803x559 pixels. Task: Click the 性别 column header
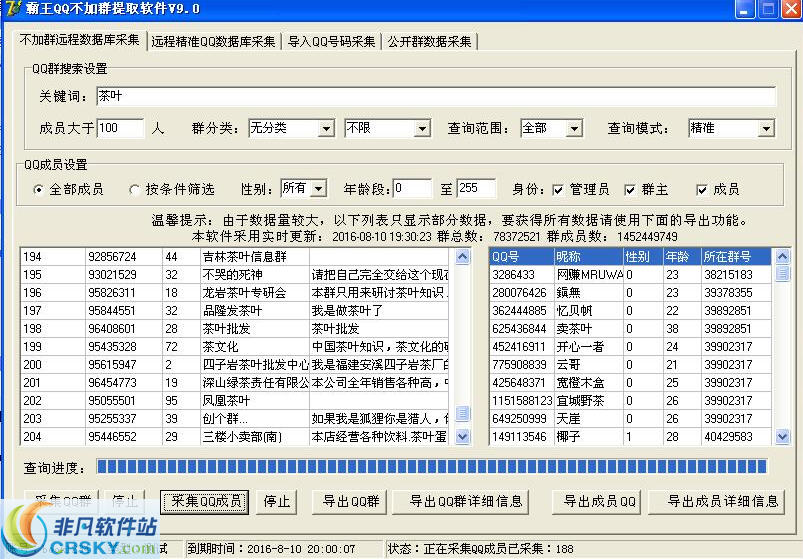click(643, 256)
